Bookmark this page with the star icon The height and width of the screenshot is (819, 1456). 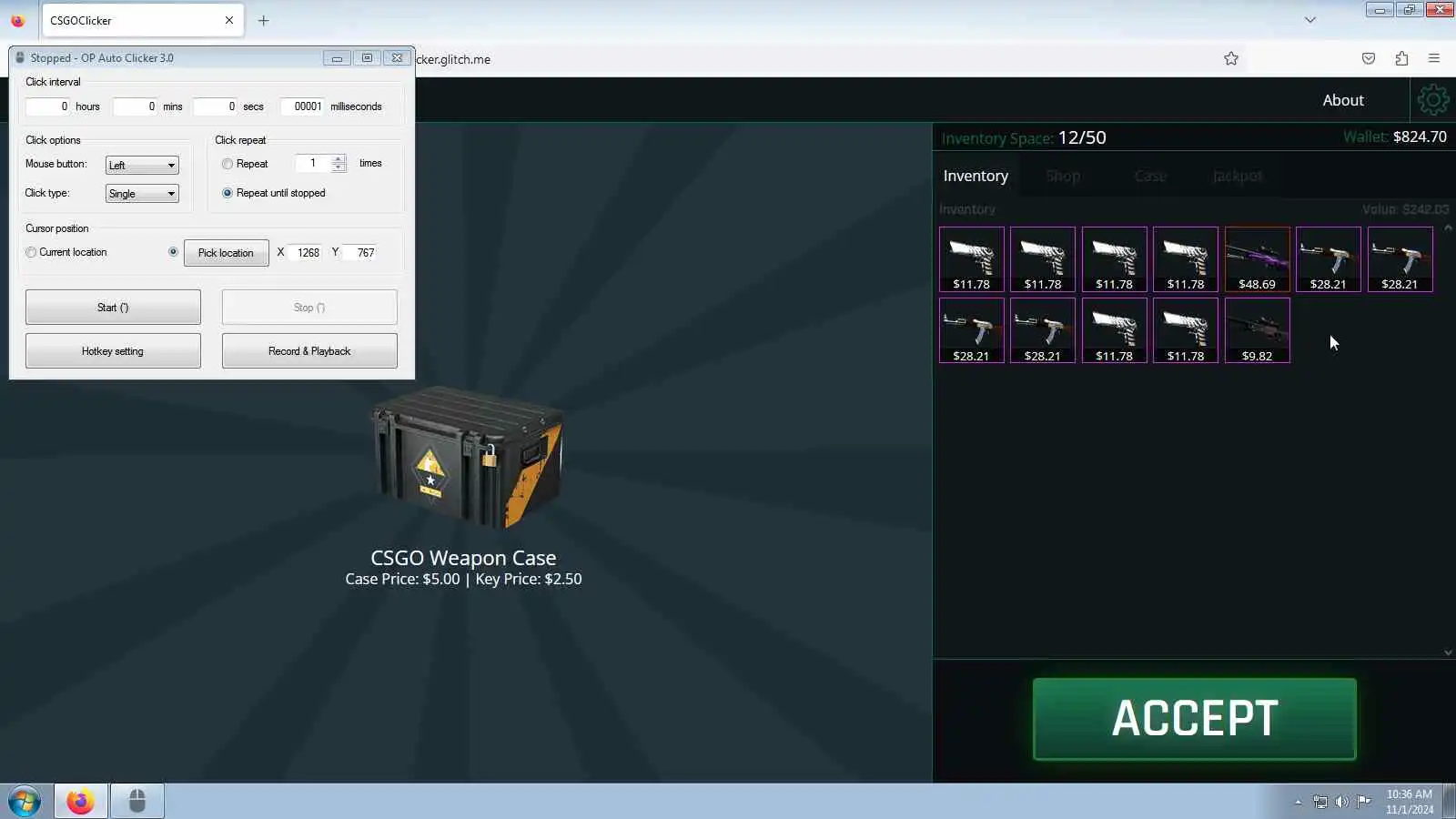click(1231, 59)
